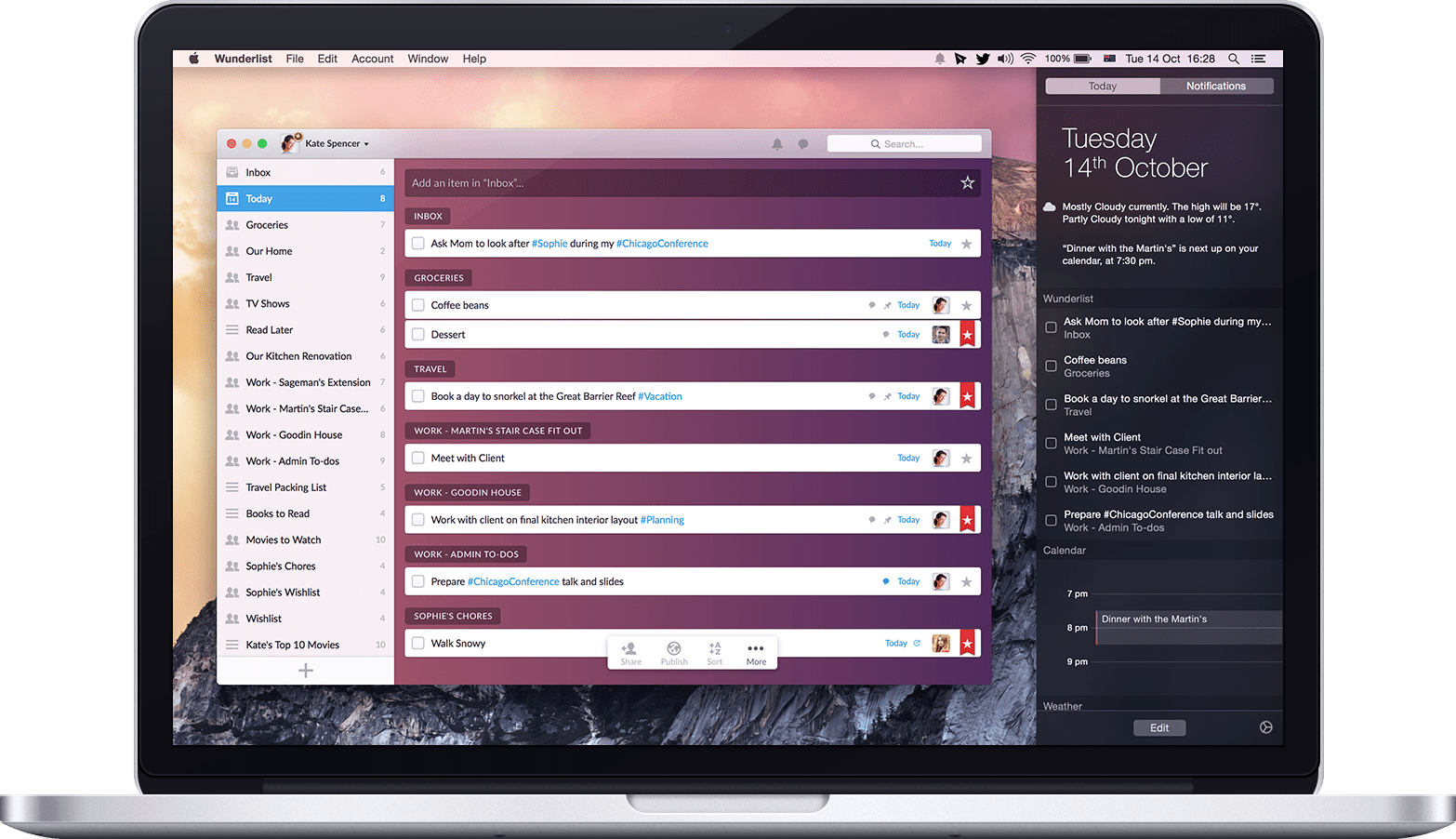
Task: Open Notification Center settings gear icon
Action: tap(1265, 727)
